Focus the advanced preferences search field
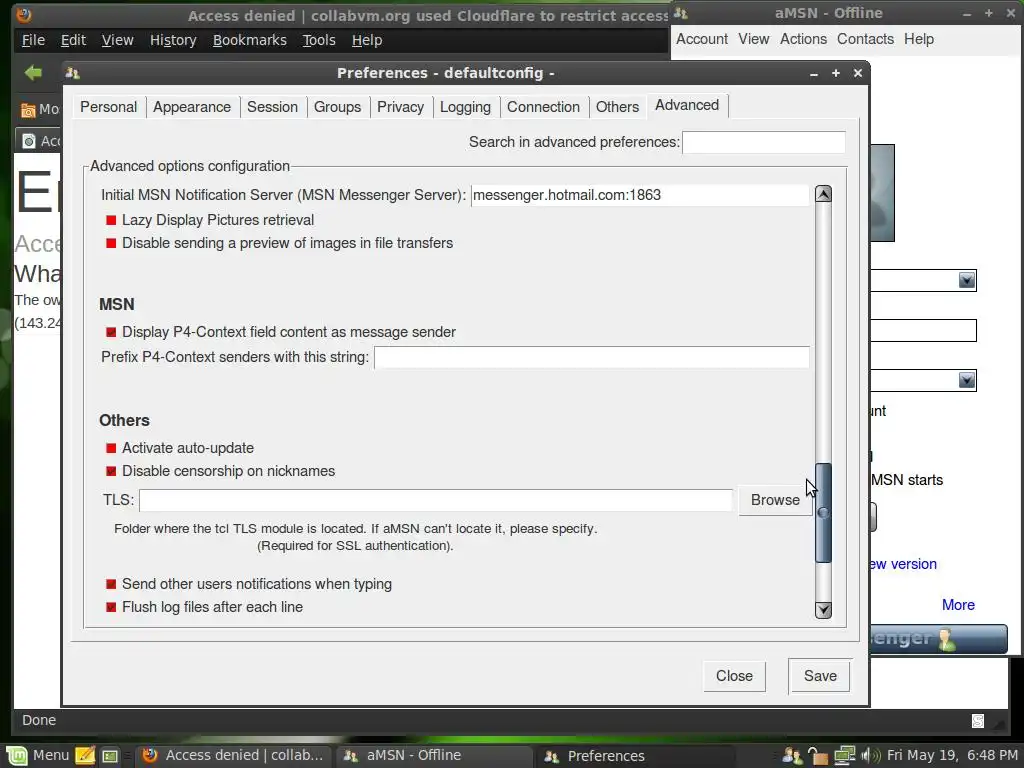 click(763, 142)
